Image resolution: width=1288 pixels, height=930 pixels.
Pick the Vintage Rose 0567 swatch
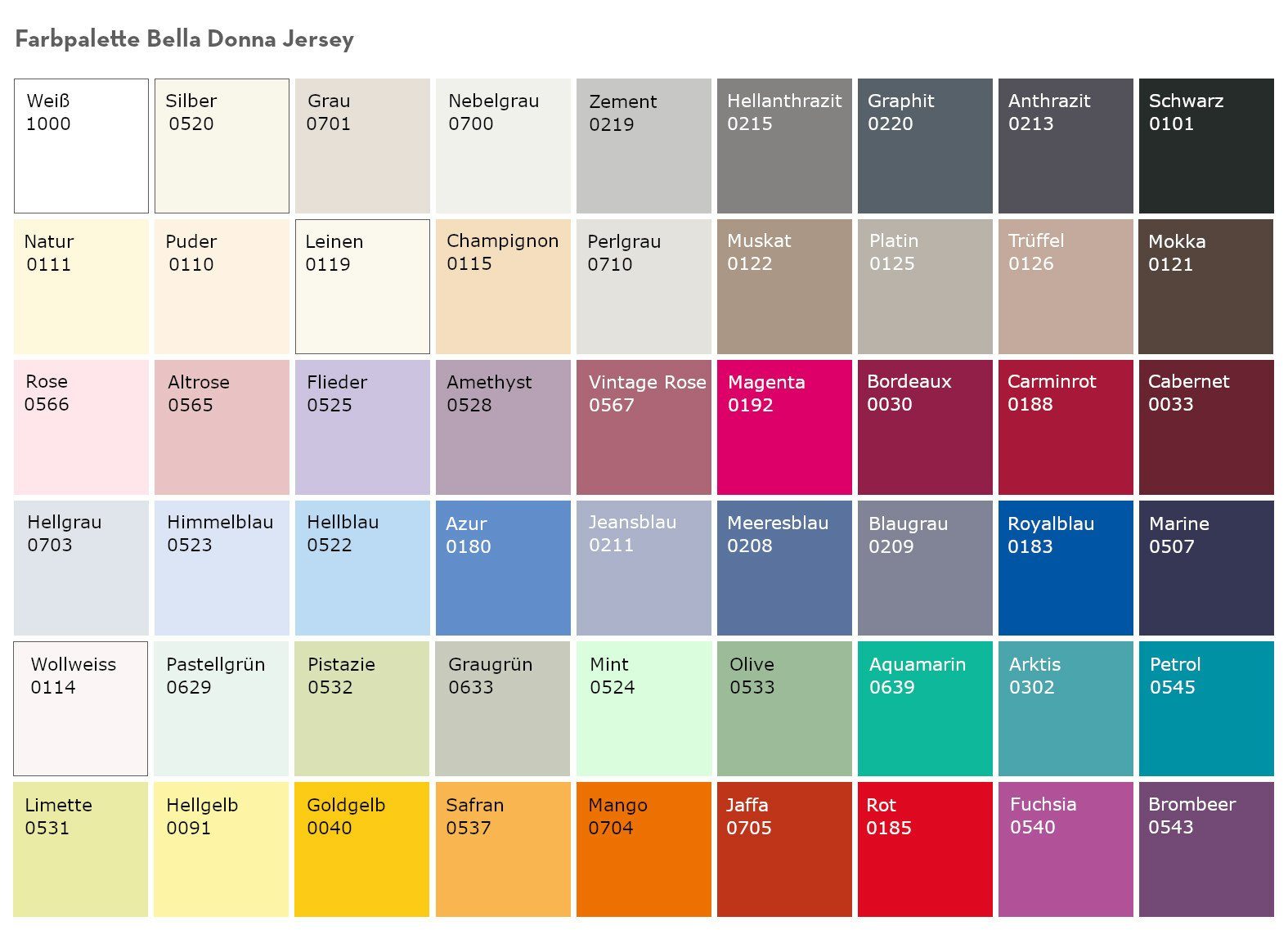(644, 427)
